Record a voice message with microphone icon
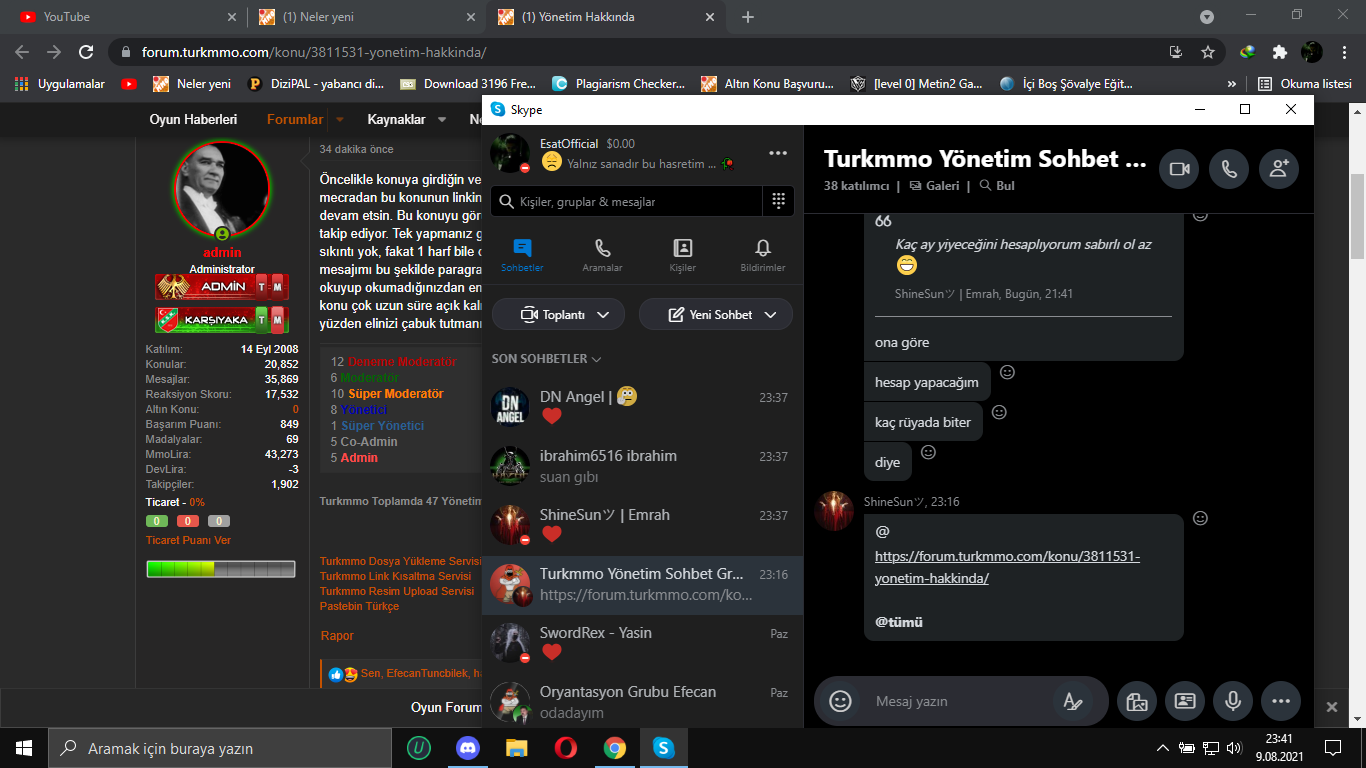 1233,701
